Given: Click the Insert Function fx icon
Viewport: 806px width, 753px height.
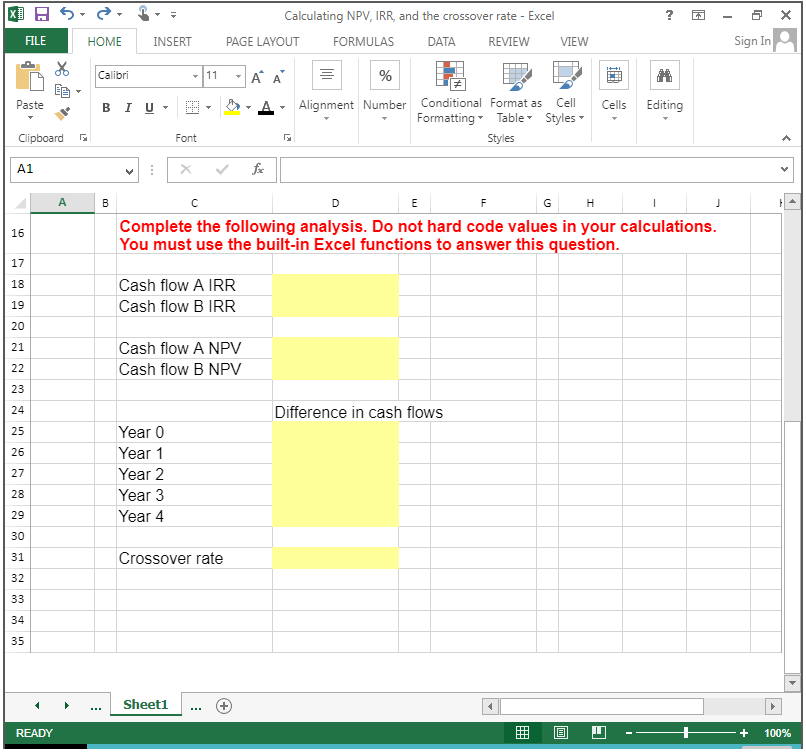Looking at the screenshot, I should [x=258, y=169].
